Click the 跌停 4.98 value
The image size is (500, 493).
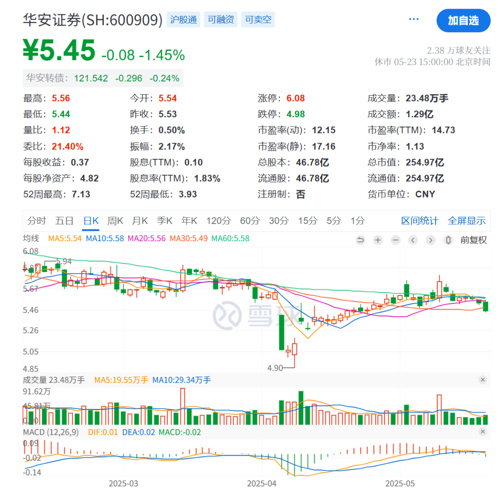point(296,114)
